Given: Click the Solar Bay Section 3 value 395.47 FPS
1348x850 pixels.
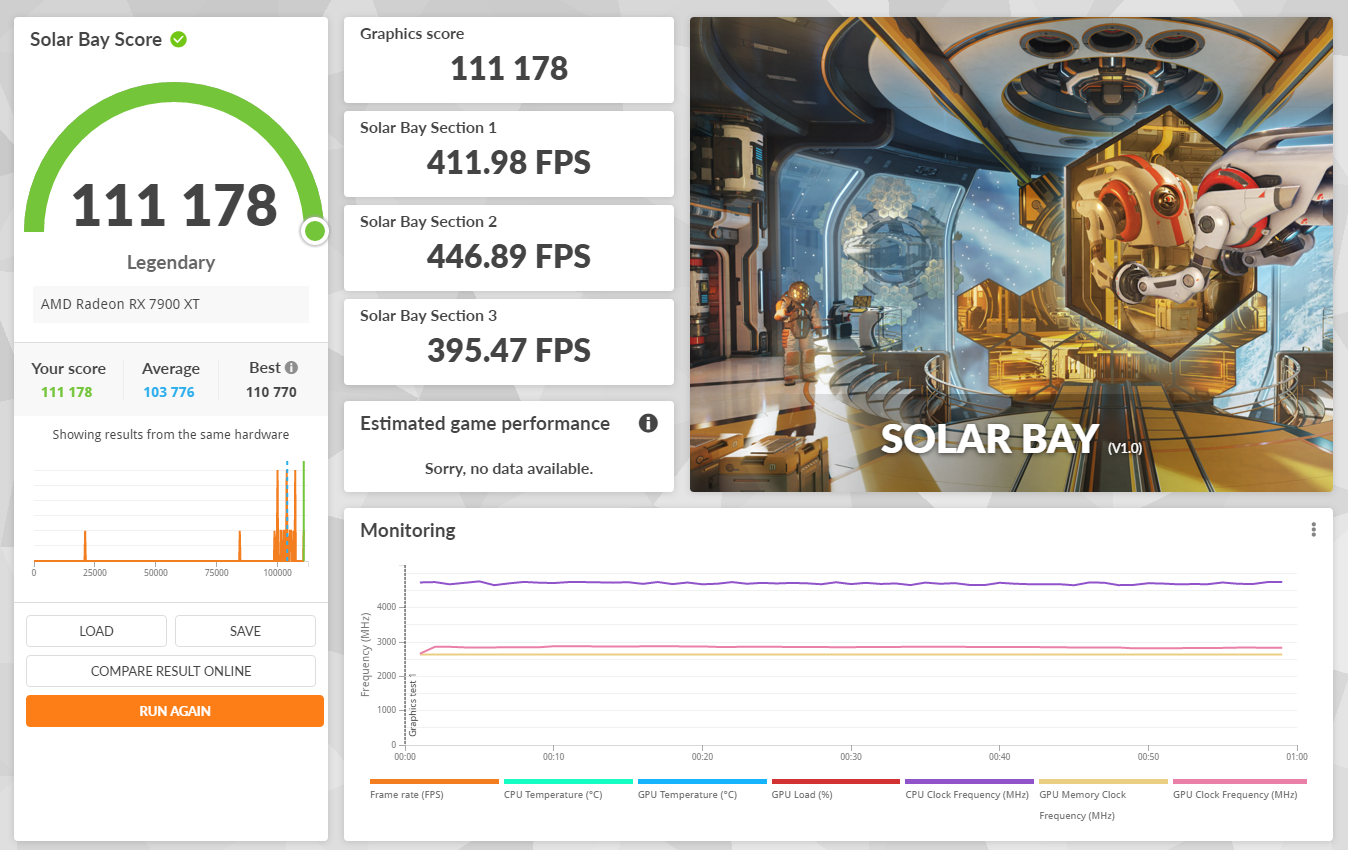Looking at the screenshot, I should 509,350.
